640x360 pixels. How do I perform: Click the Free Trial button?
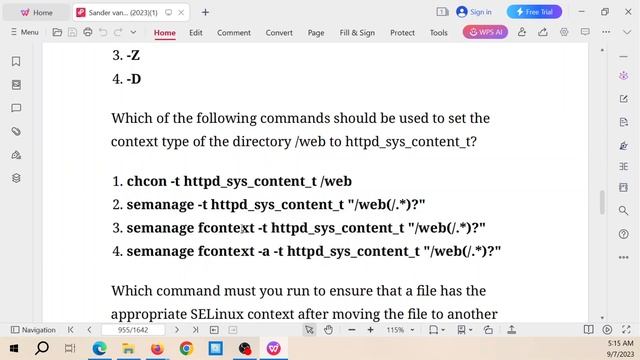(x=534, y=12)
